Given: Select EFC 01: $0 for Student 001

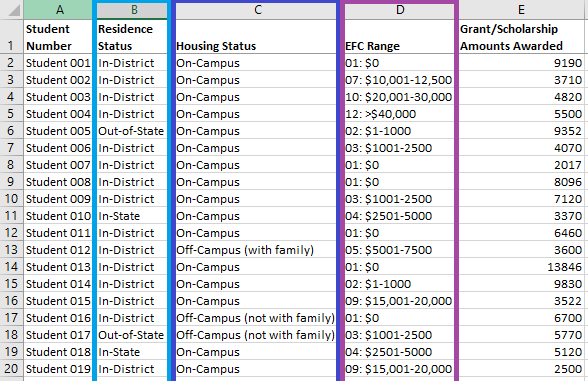Looking at the screenshot, I should (x=400, y=63).
